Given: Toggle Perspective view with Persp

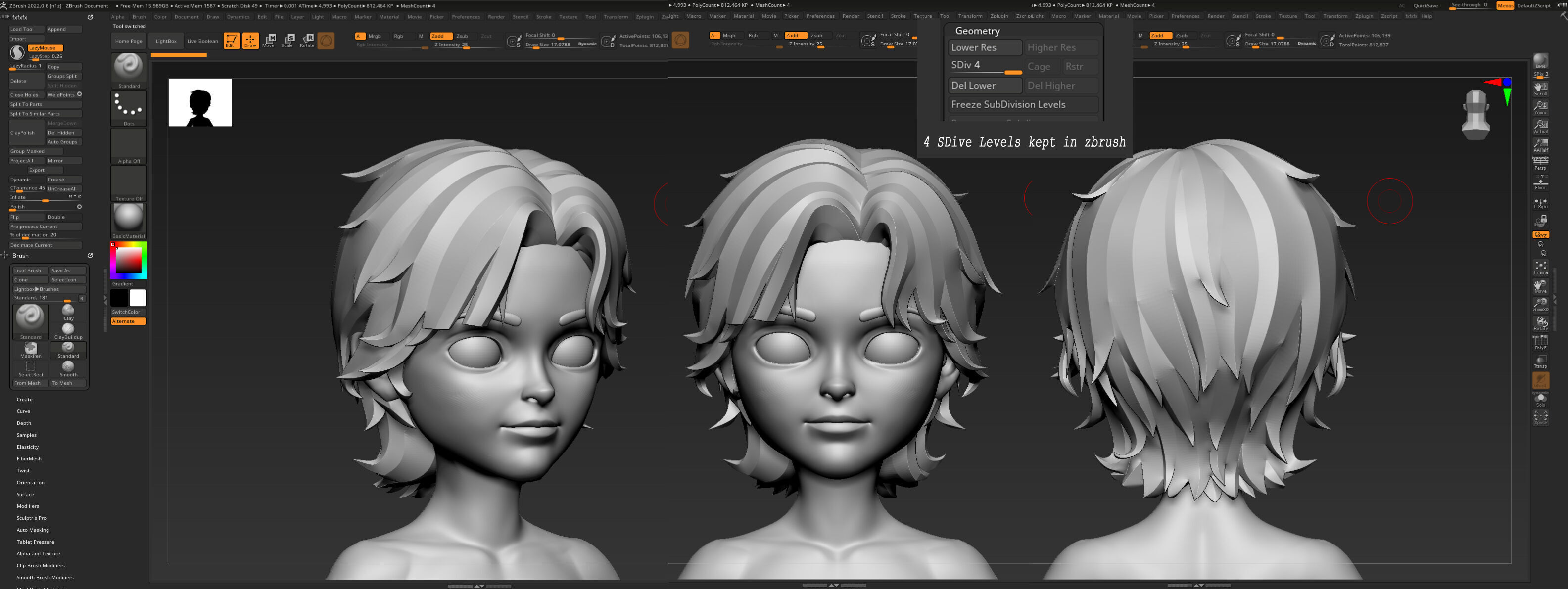Looking at the screenshot, I should pos(1541,164).
